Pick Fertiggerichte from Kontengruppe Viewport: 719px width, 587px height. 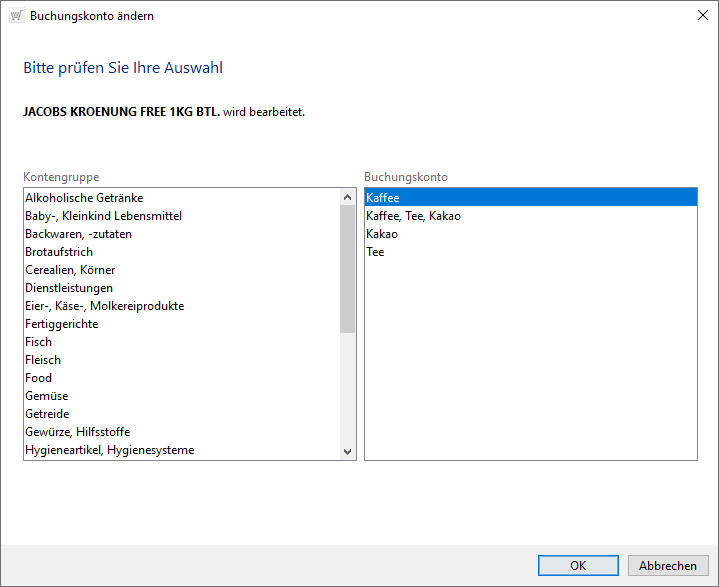(x=61, y=324)
